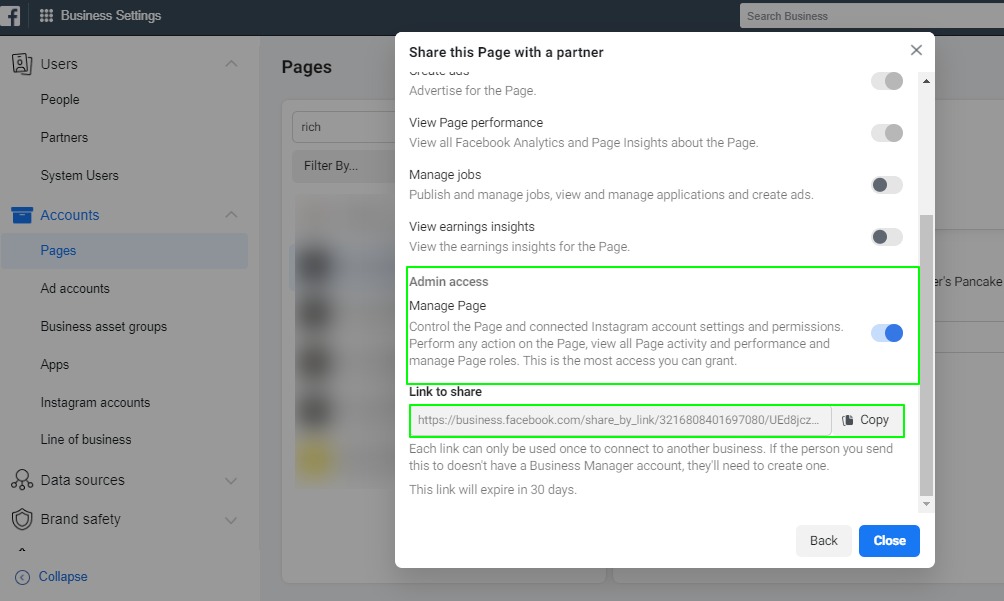Close the Share this Page dialog with X
This screenshot has height=601, width=1004.
click(x=916, y=50)
